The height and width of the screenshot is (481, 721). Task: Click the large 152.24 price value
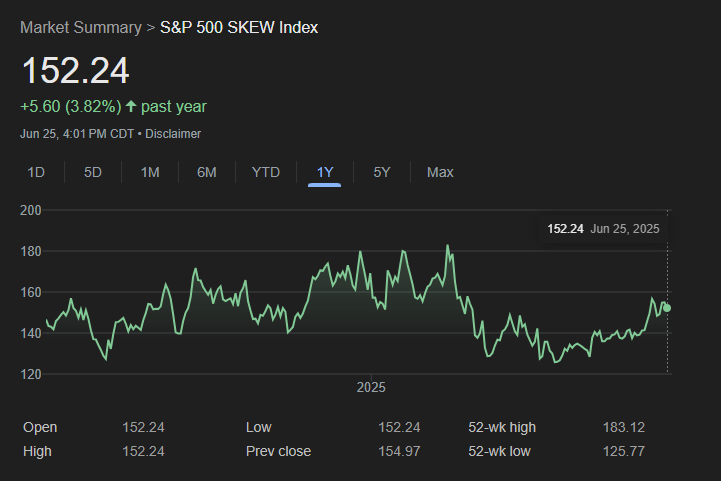[x=75, y=70]
